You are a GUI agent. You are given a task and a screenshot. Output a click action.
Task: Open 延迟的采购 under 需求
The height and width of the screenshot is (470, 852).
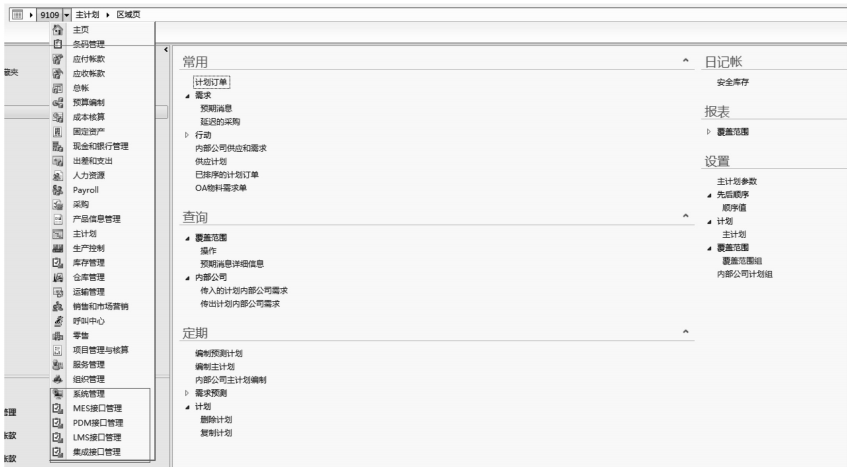(220, 122)
